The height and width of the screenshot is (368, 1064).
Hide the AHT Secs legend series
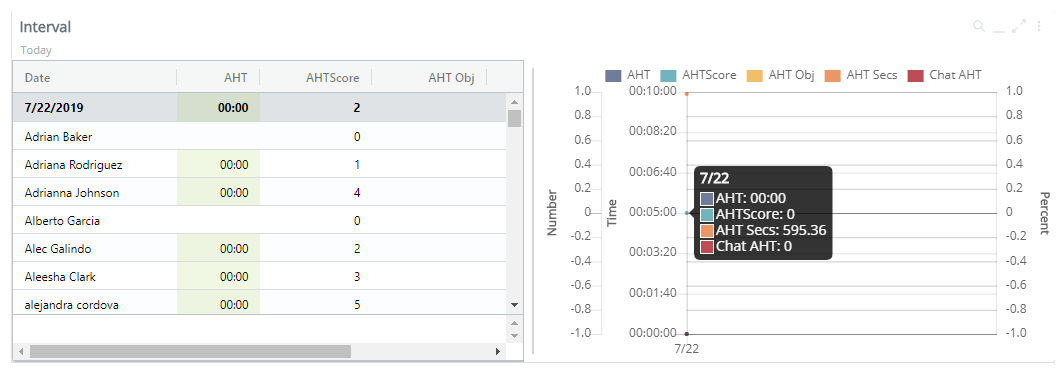[860, 75]
